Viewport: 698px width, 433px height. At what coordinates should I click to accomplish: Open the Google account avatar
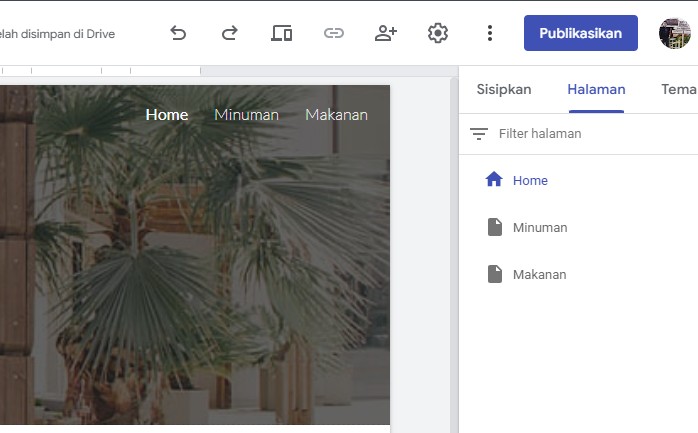(675, 33)
